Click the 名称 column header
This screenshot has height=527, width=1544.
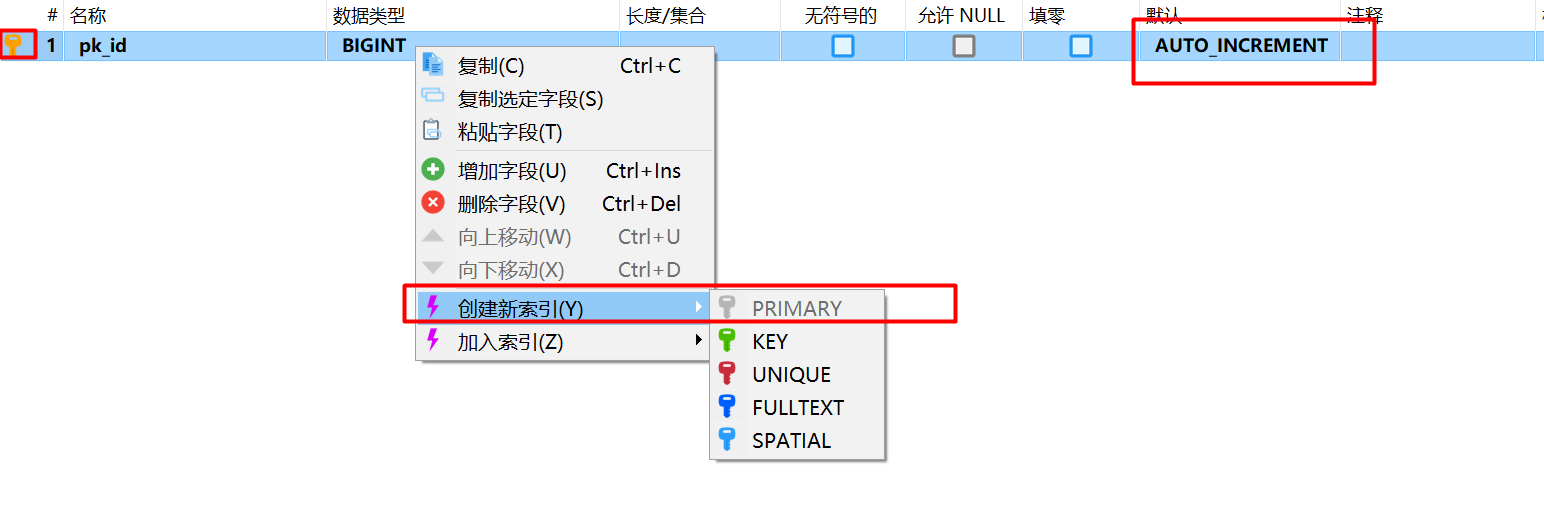pos(88,16)
